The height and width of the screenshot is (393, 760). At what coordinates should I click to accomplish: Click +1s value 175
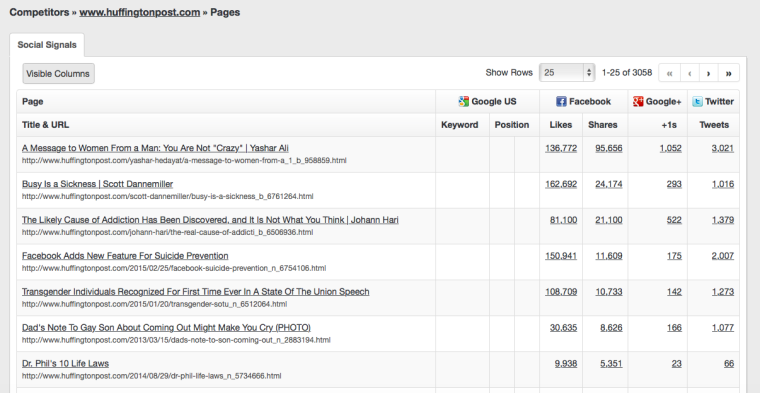[x=674, y=255]
